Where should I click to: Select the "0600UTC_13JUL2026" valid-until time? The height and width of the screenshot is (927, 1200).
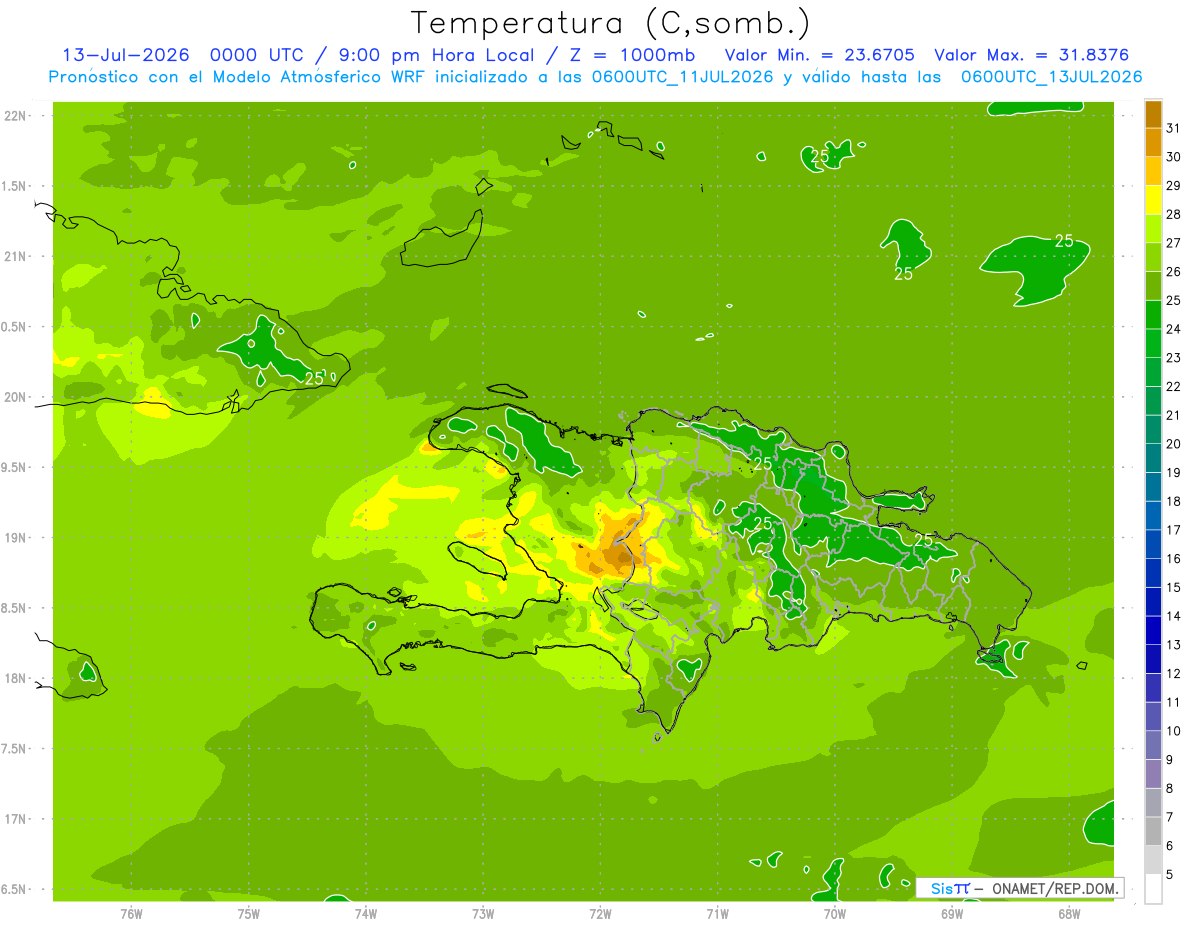(x=1051, y=77)
